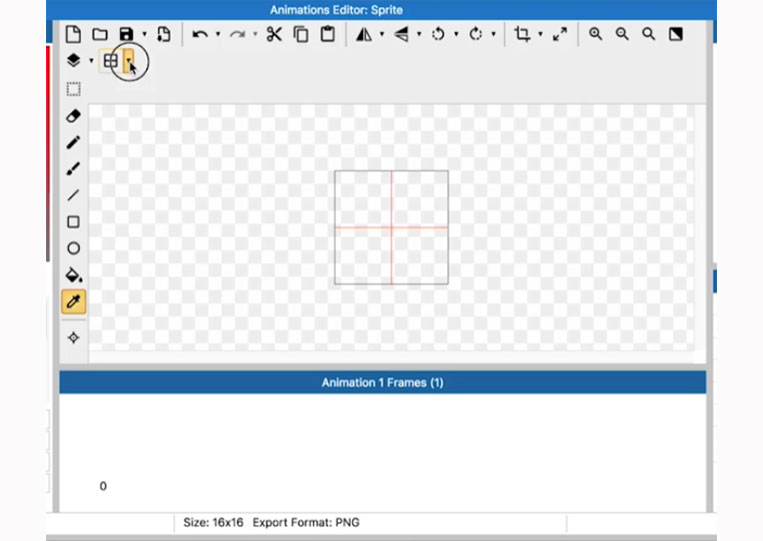Open the redo history dropdown
763x541 pixels.
point(255,34)
